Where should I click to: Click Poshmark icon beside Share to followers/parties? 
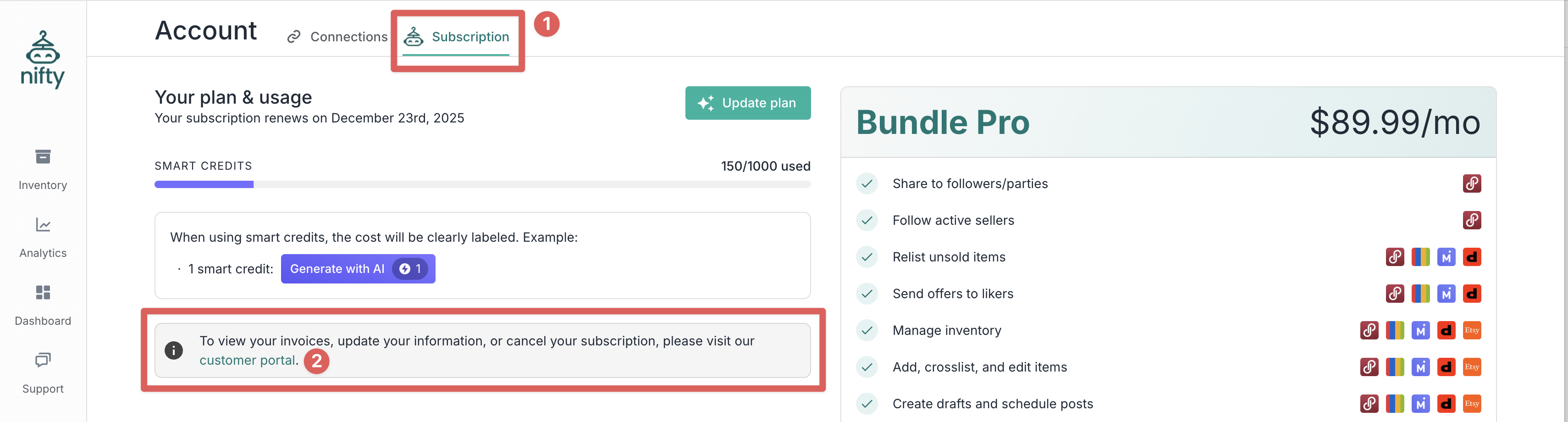pyautogui.click(x=1471, y=183)
